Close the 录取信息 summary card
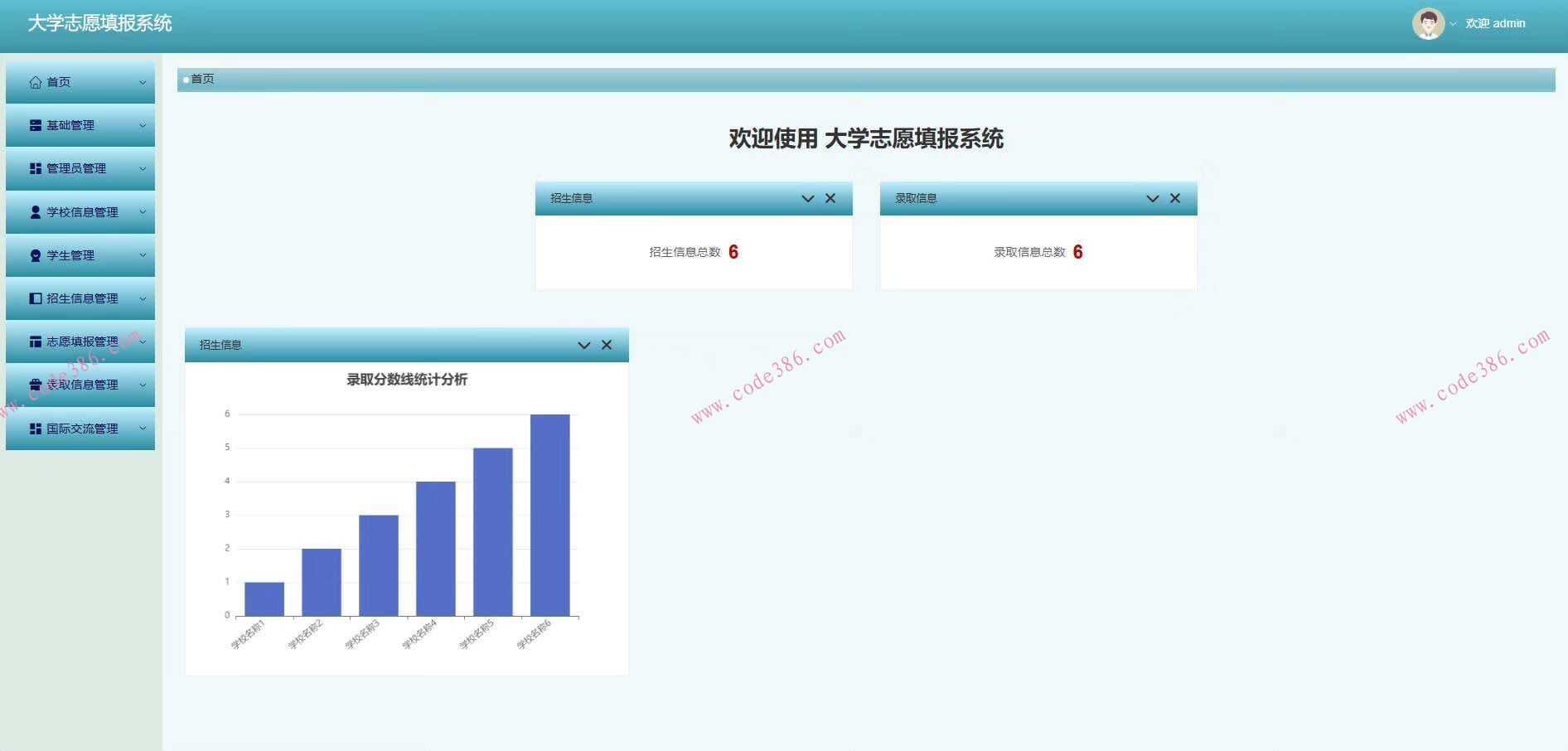This screenshot has height=751, width=1568. (x=1175, y=198)
